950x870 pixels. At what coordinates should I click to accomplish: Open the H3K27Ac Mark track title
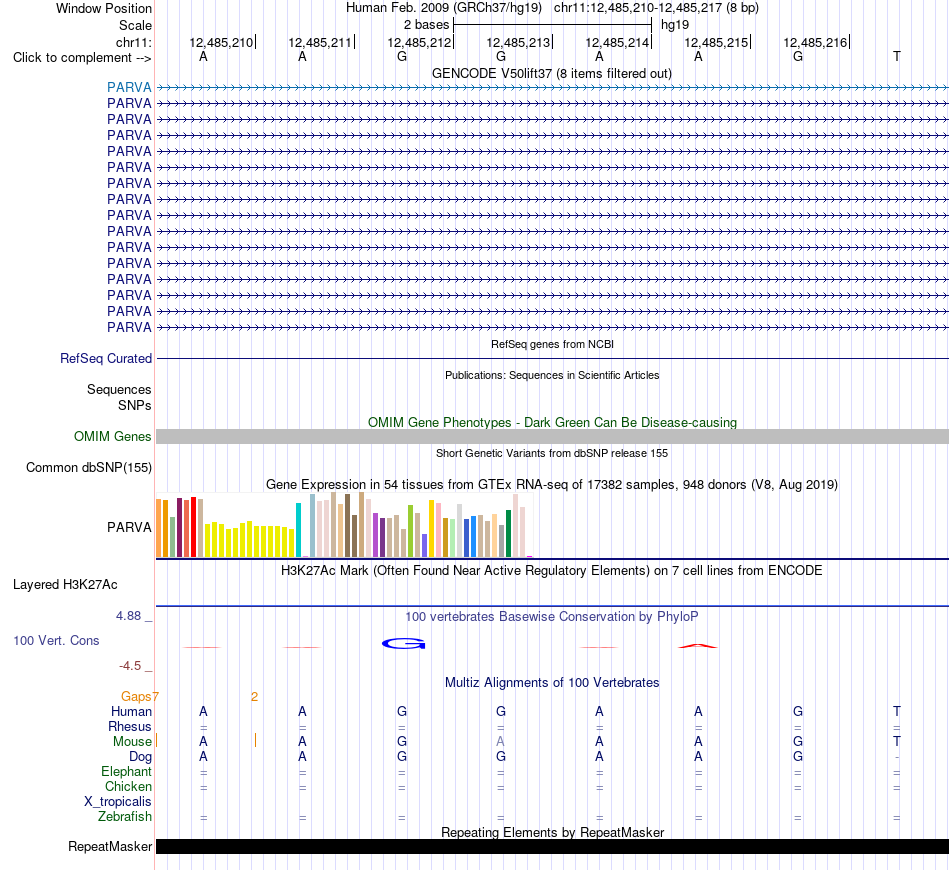pyautogui.click(x=551, y=571)
